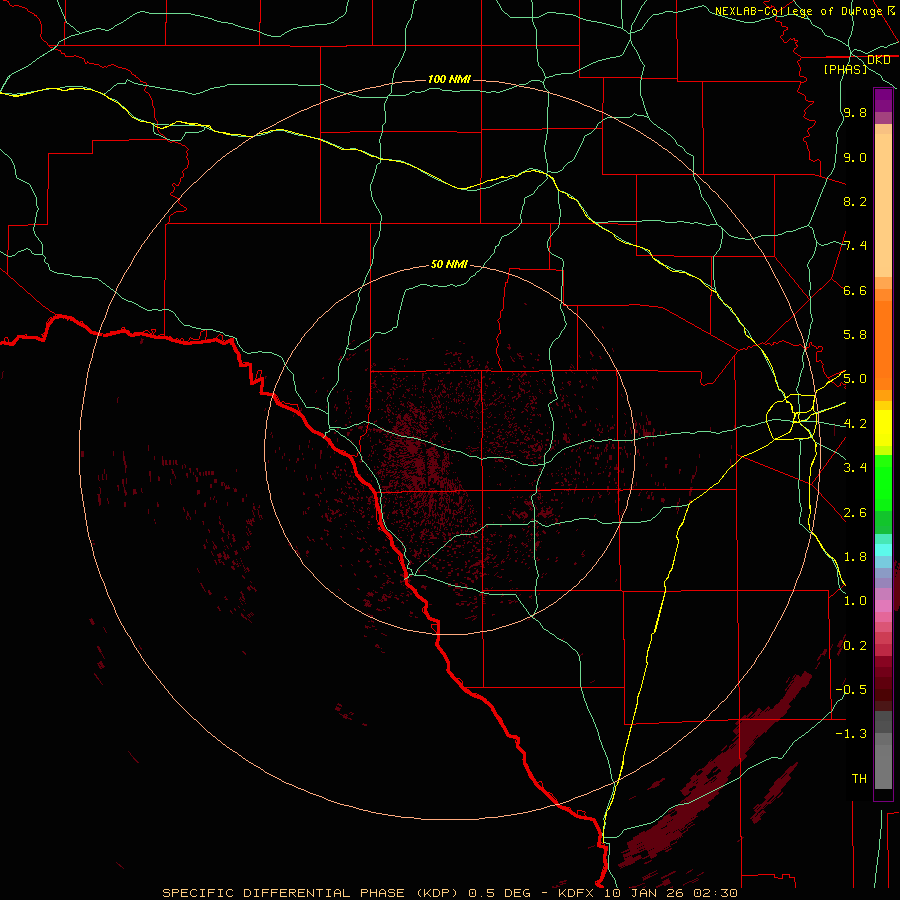900x900 pixels.
Task: Click the SPECIFIC DIFFERENTIAL PHASE (KDP) caption text
Action: pos(309,893)
